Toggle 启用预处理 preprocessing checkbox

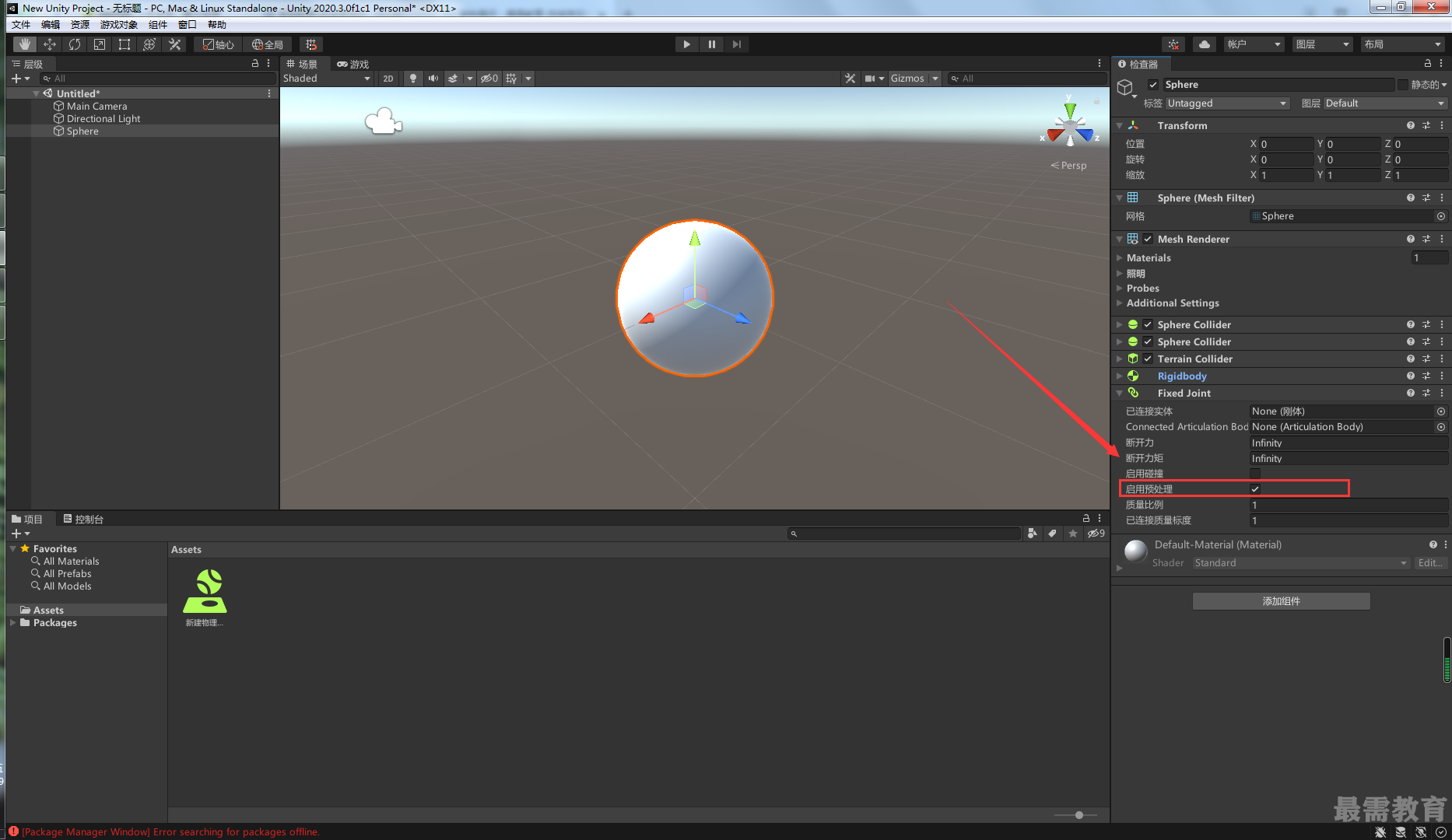(x=1255, y=489)
